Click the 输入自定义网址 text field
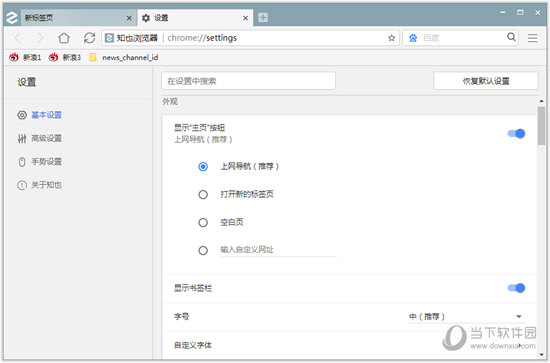Image resolution: width=550 pixels, height=363 pixels. 279,250
